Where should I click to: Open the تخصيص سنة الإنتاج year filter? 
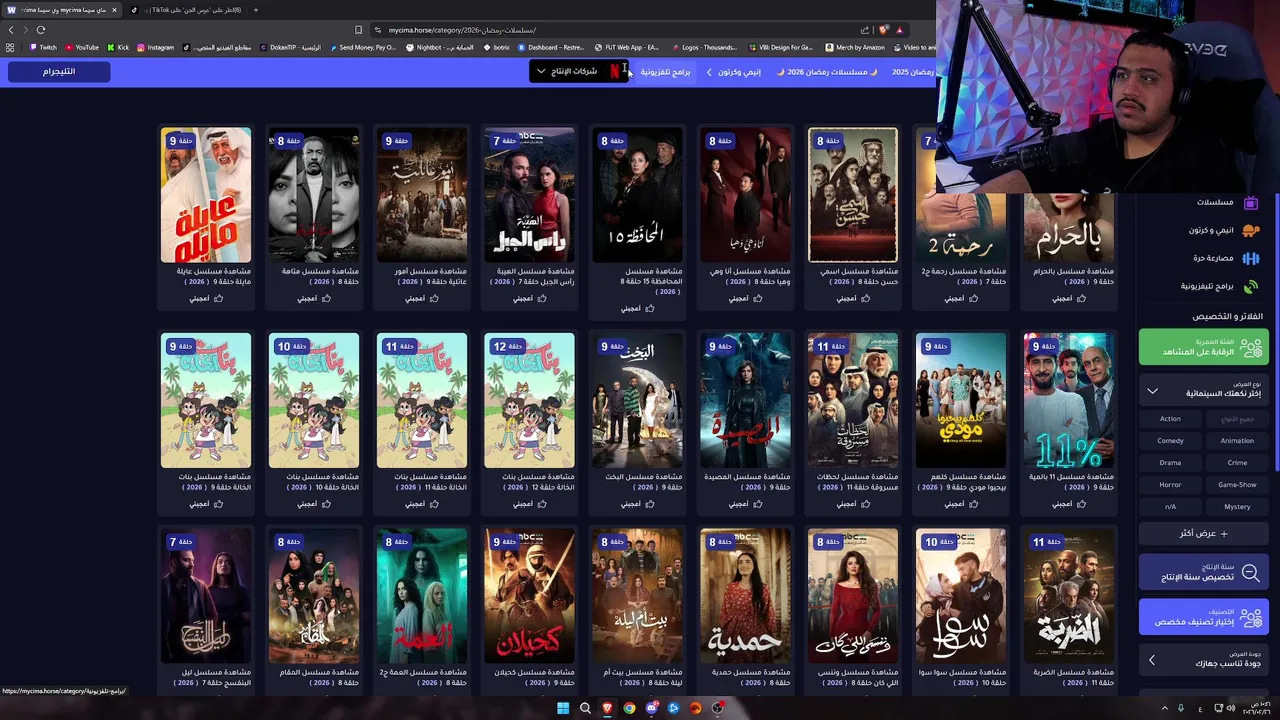pyautogui.click(x=1204, y=573)
